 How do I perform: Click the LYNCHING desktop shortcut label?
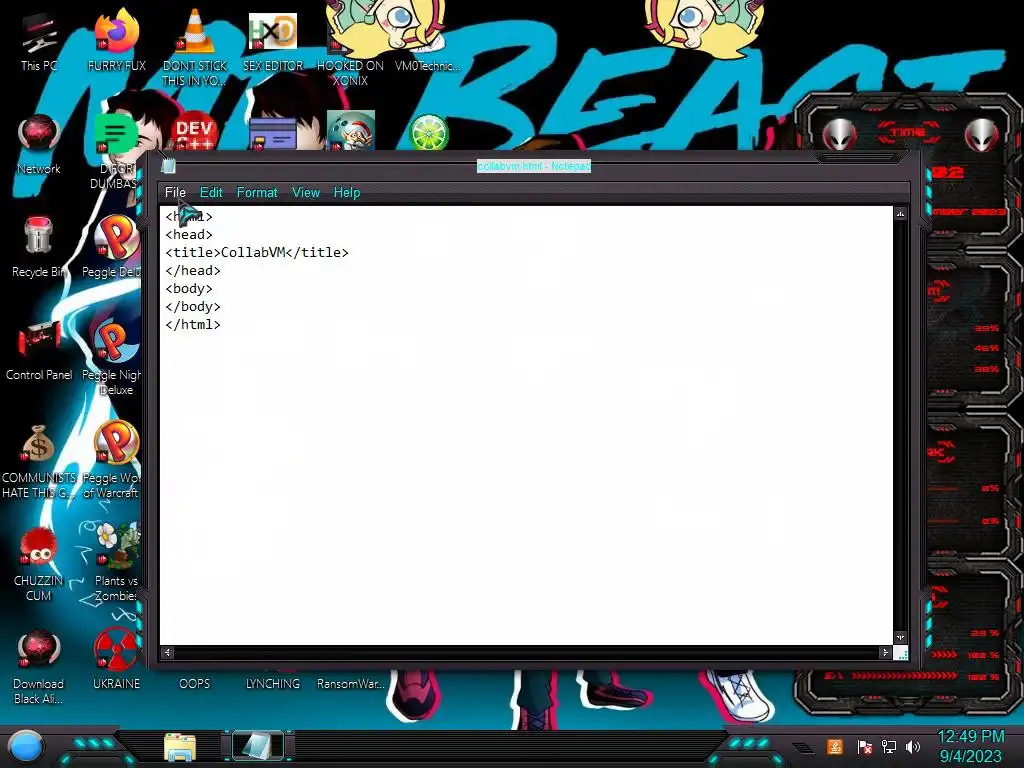pyautogui.click(x=272, y=684)
